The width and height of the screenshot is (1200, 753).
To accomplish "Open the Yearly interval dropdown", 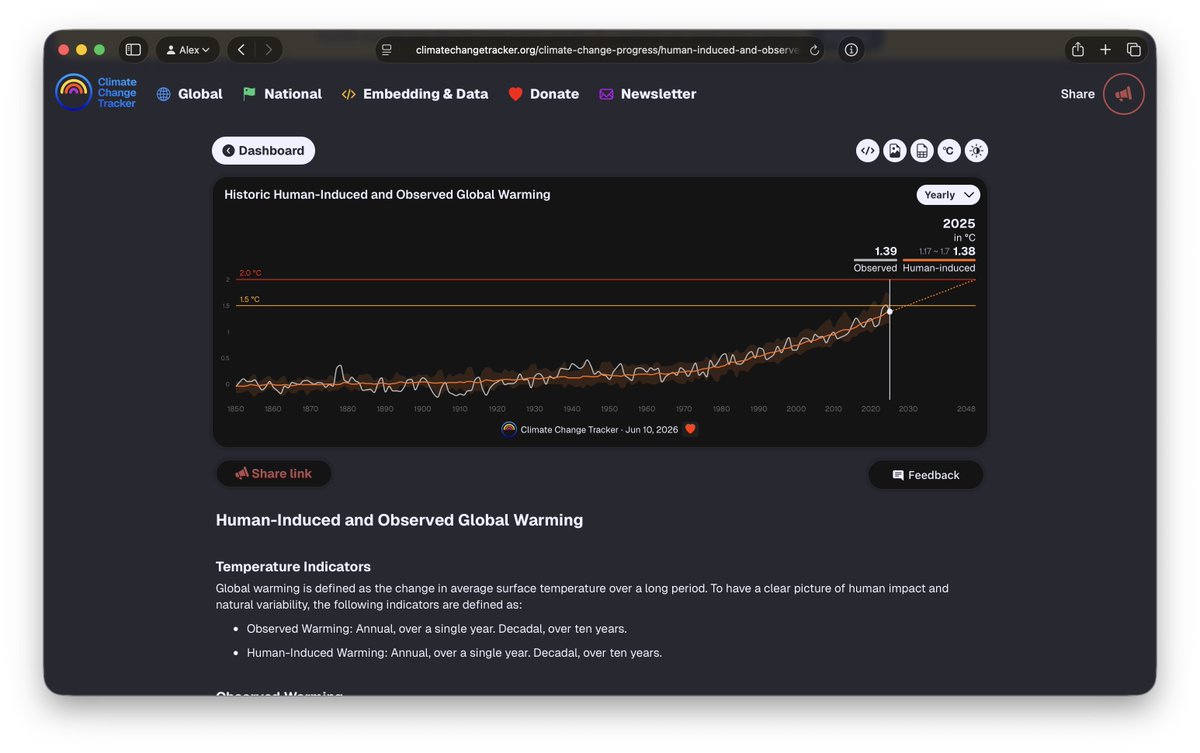I will pyautogui.click(x=948, y=195).
